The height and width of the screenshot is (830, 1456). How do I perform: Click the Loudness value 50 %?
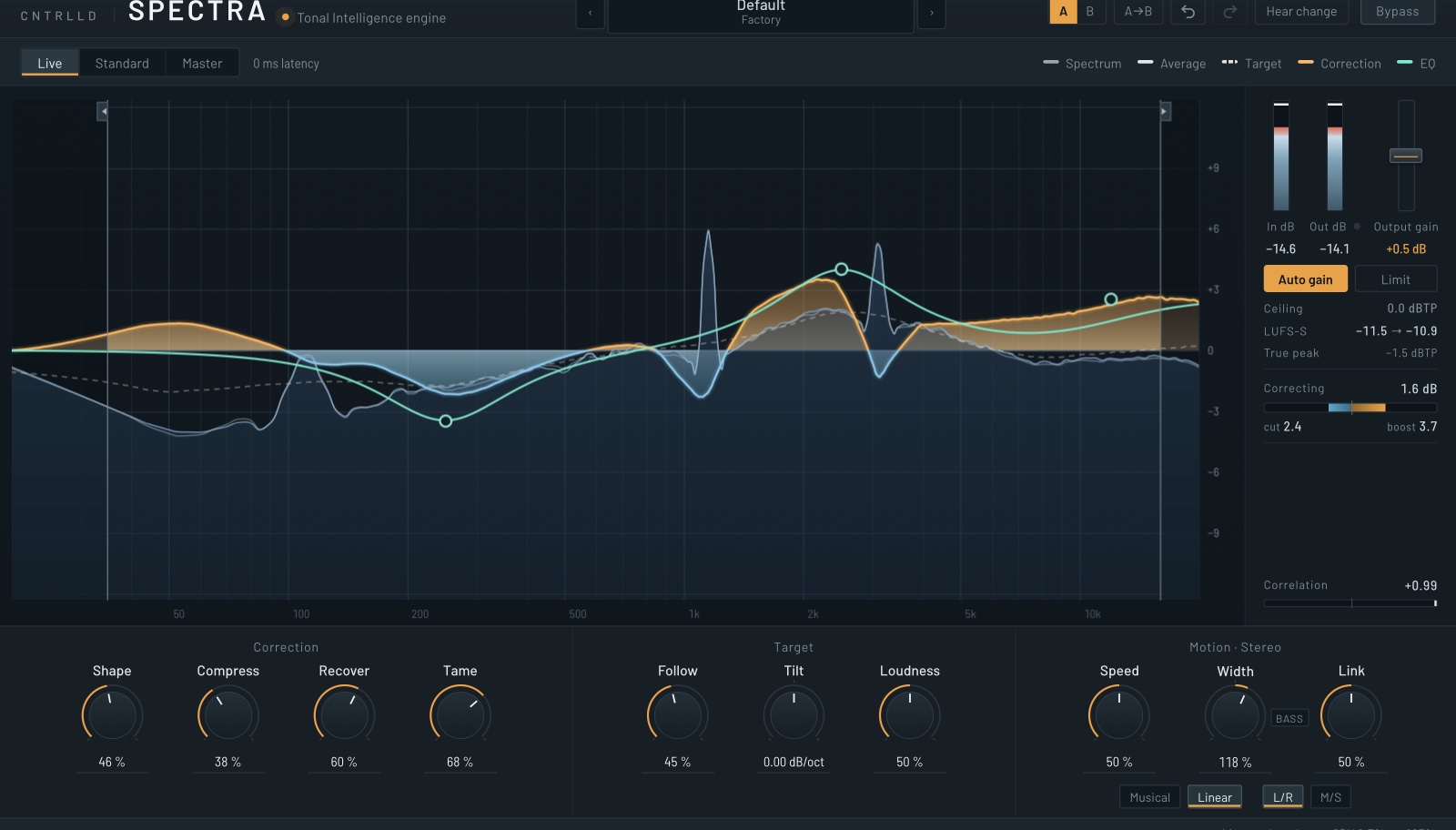pos(910,762)
